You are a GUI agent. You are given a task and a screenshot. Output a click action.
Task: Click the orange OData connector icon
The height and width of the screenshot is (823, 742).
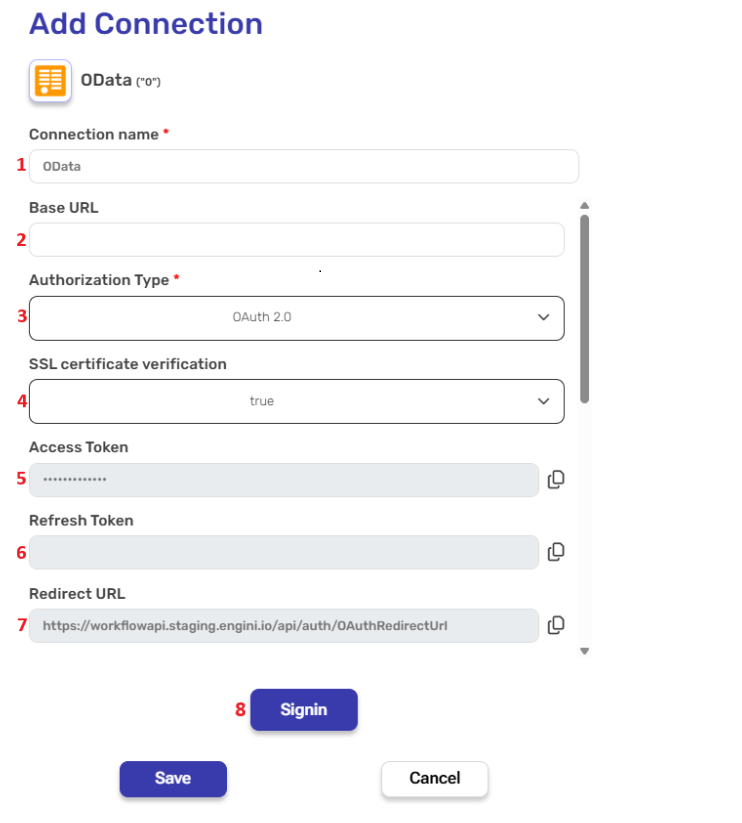[x=50, y=81]
